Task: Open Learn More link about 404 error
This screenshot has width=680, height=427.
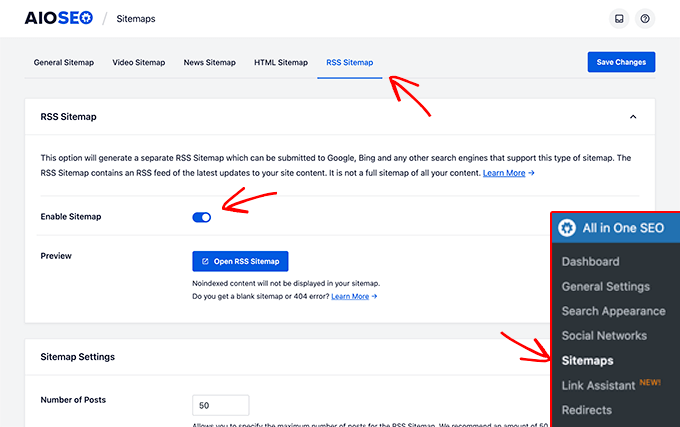Action: pos(354,296)
